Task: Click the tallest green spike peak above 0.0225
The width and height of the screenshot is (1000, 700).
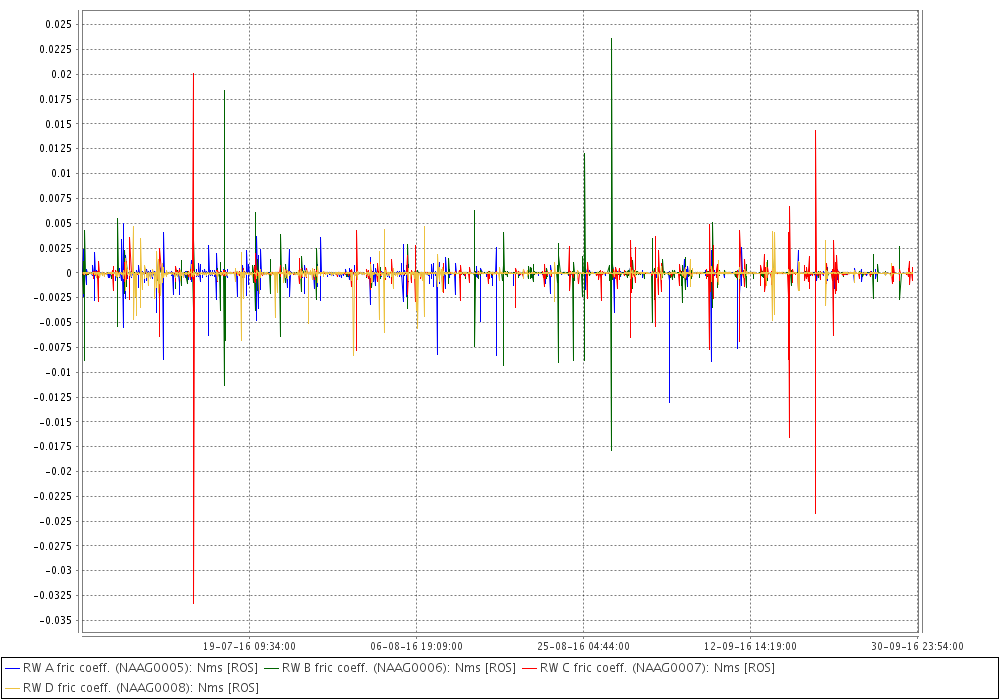Action: 612,39
